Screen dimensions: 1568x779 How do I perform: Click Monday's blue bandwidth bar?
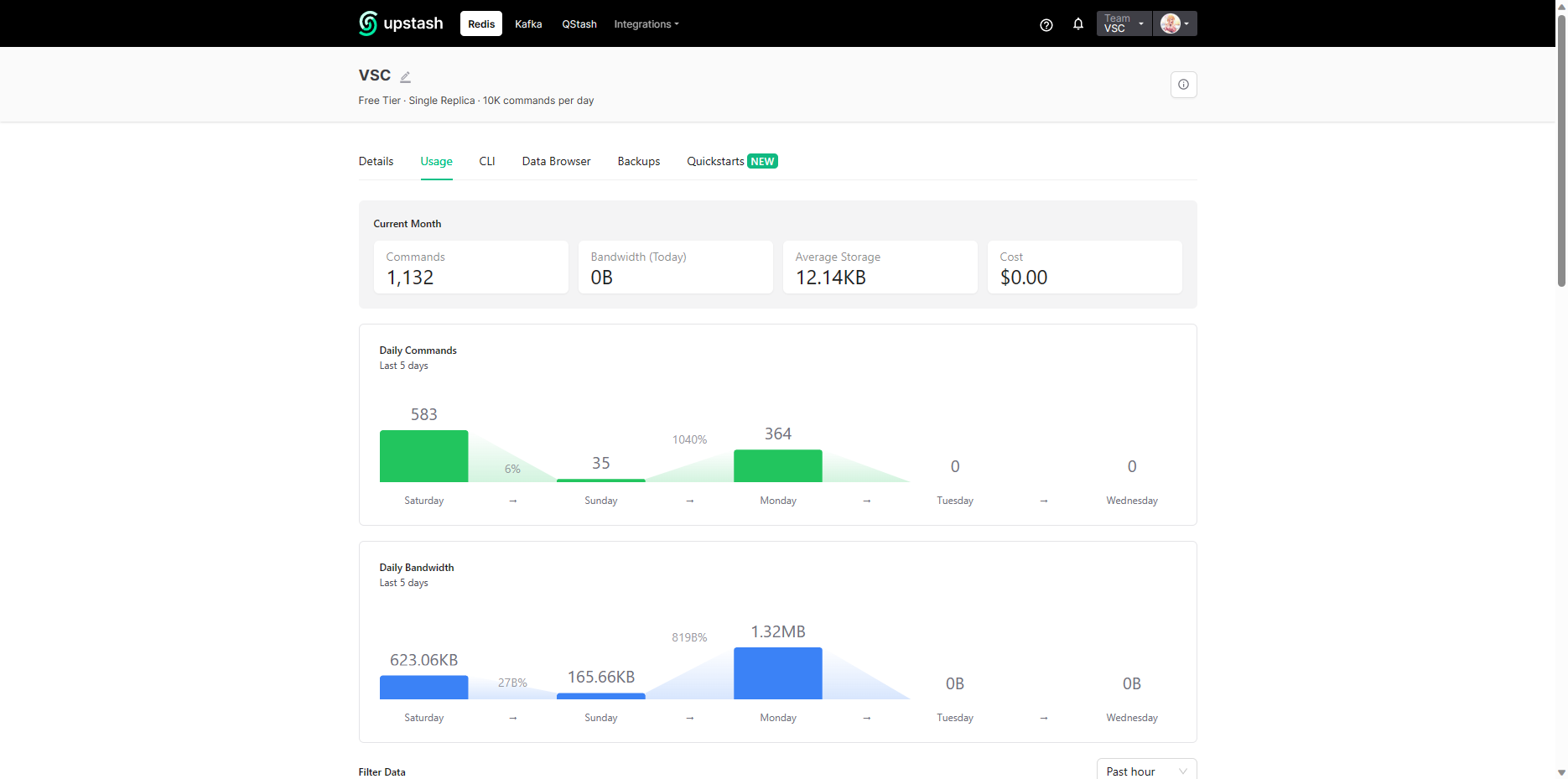tap(777, 673)
